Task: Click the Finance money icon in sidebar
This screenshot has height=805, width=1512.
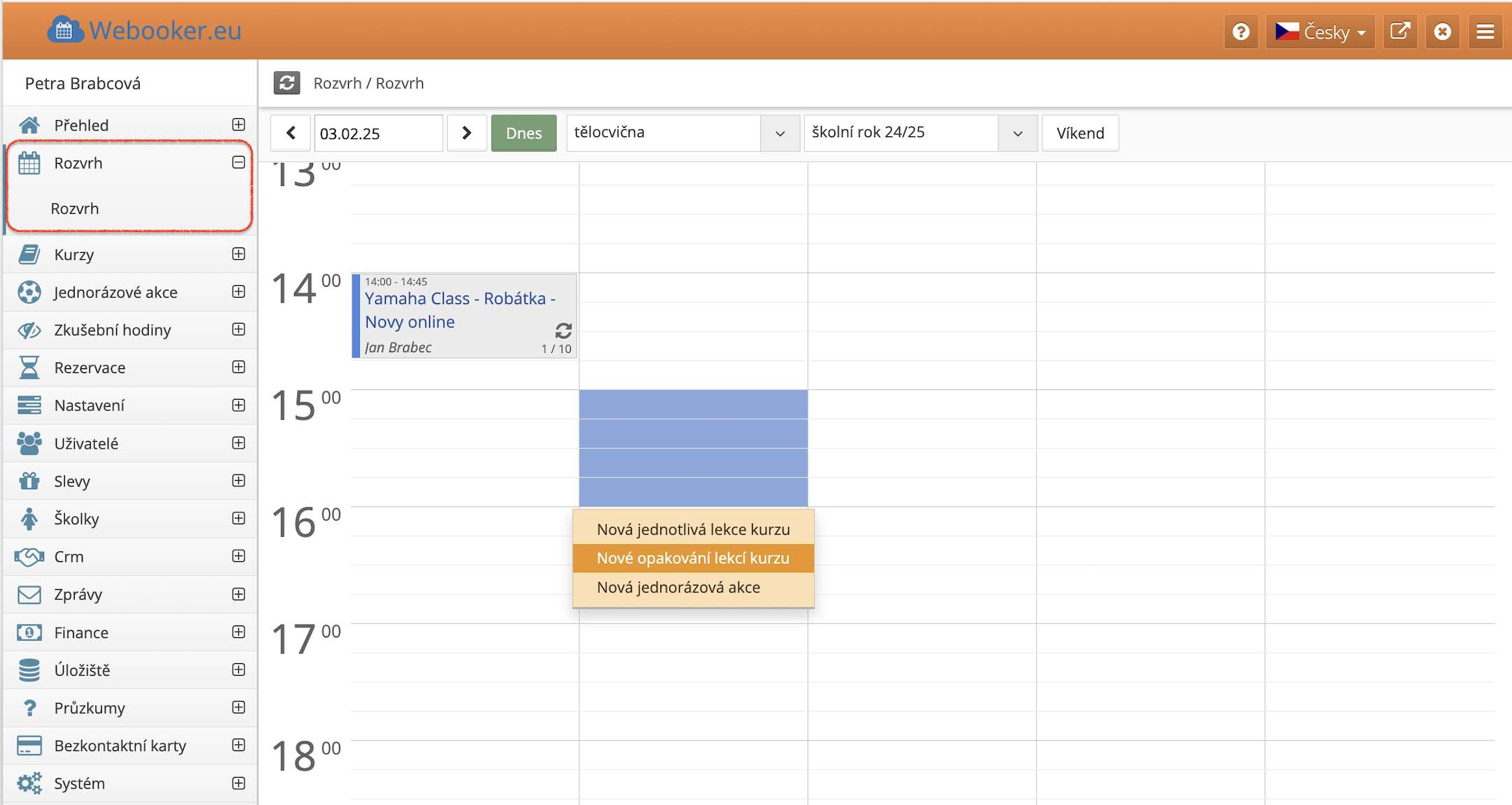Action: click(29, 632)
